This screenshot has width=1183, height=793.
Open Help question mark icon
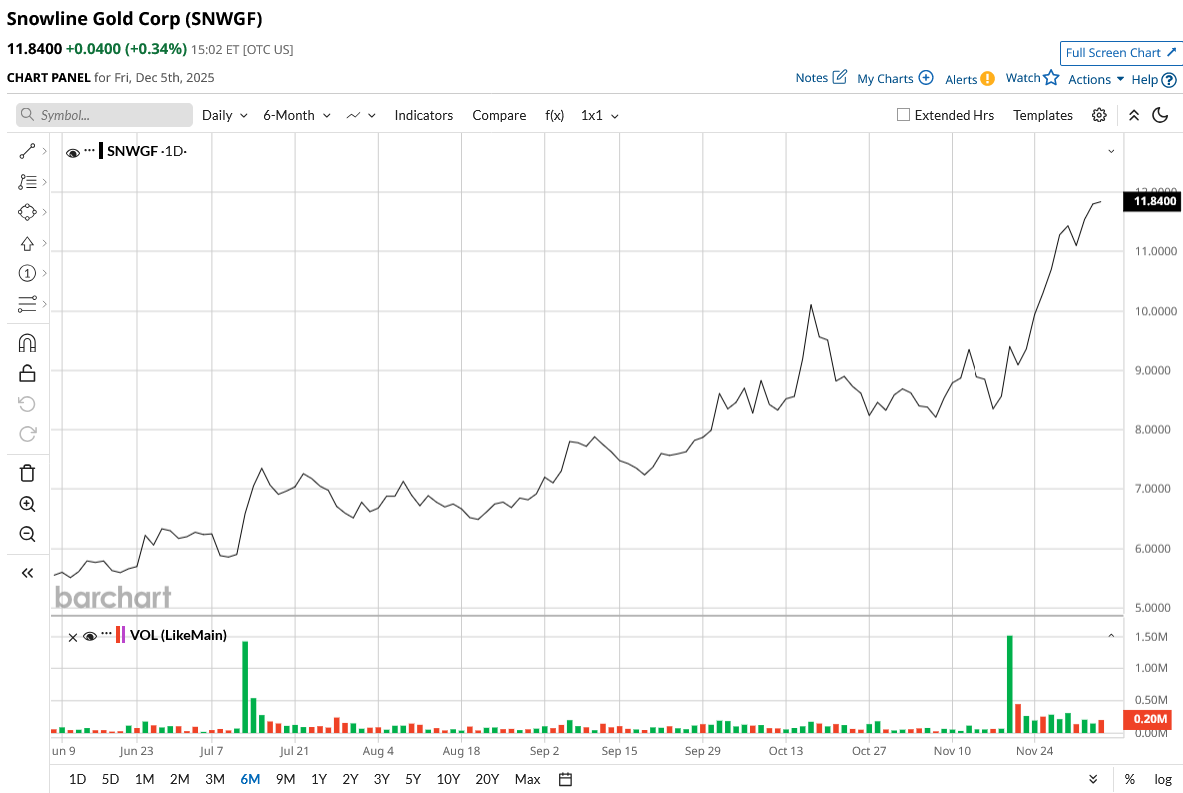coord(1169,79)
